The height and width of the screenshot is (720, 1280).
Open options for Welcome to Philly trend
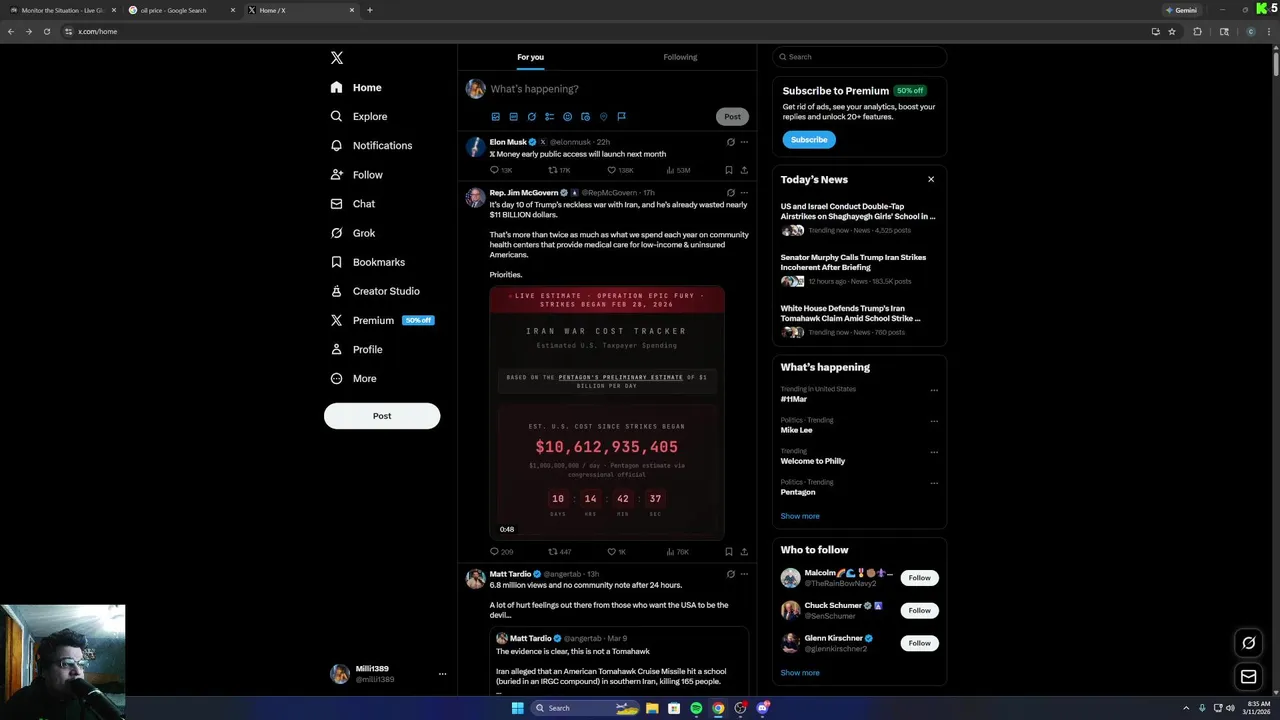pos(934,452)
